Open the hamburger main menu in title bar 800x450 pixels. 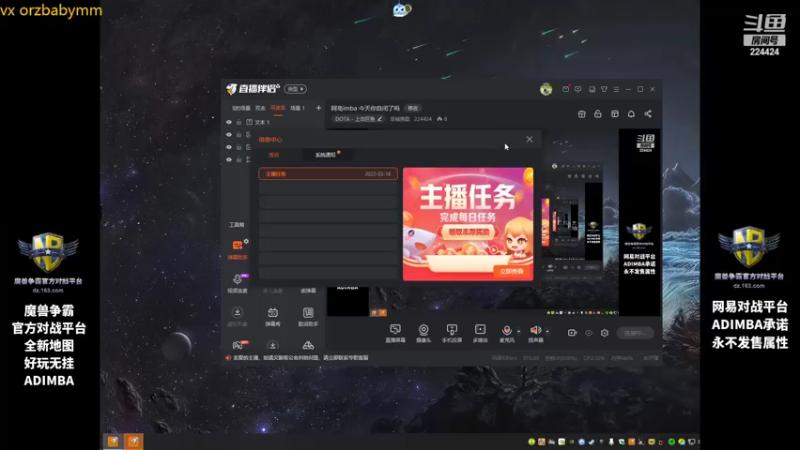616,89
